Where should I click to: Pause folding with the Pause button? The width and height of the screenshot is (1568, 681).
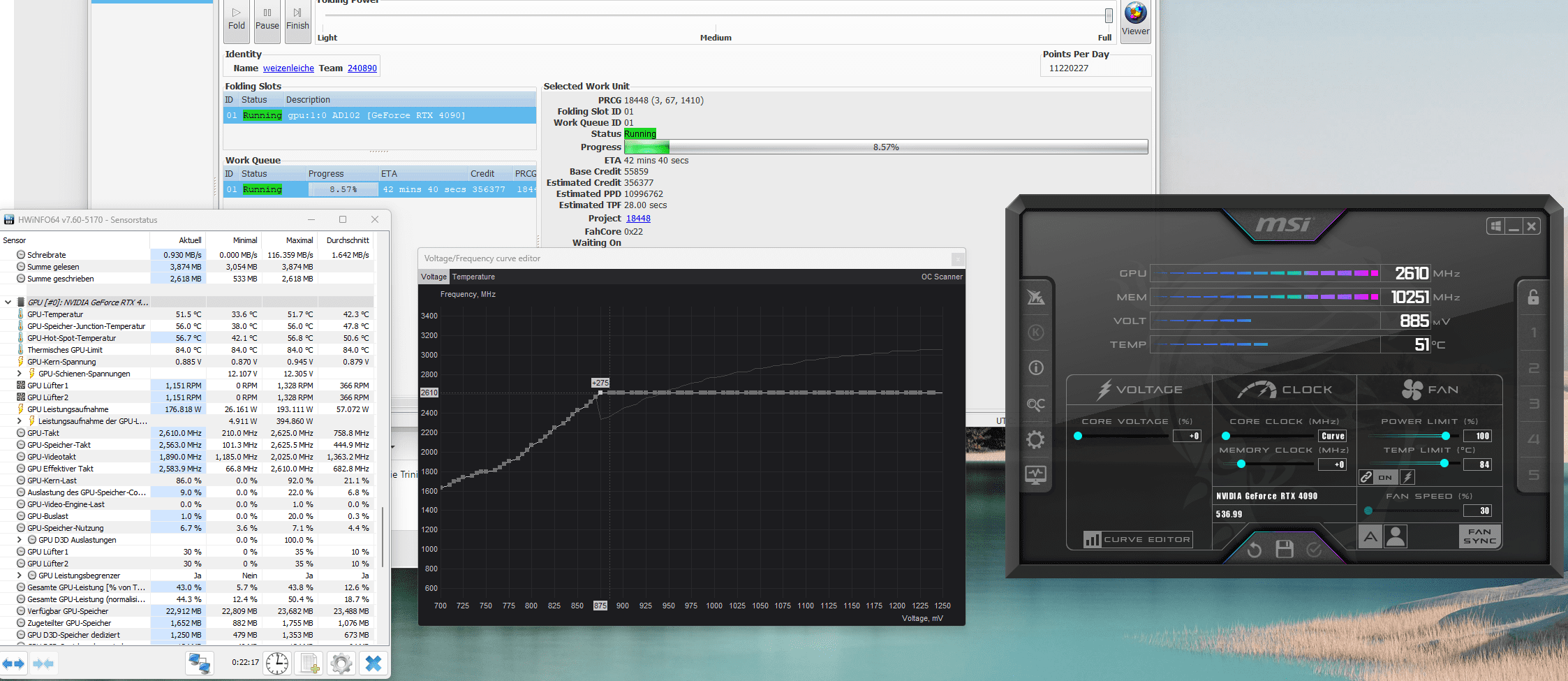pyautogui.click(x=267, y=20)
